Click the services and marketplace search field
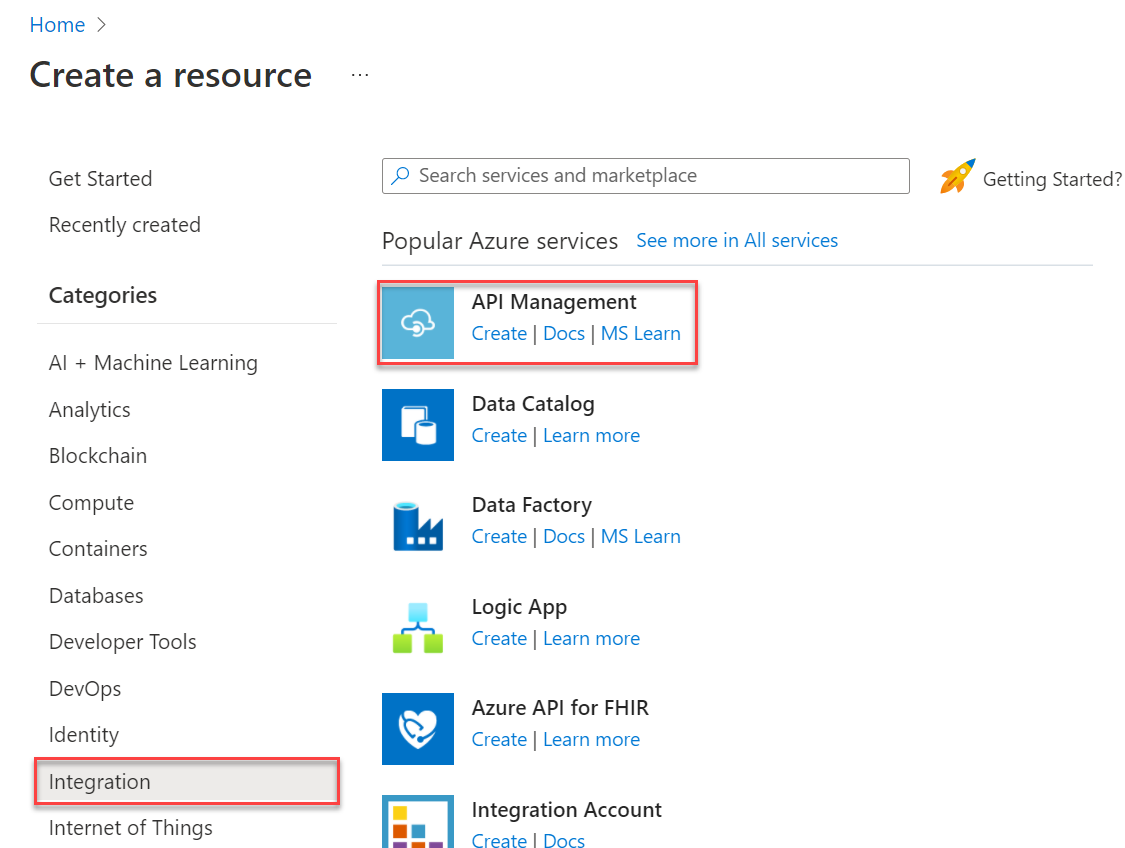The image size is (1125, 848). tap(645, 176)
